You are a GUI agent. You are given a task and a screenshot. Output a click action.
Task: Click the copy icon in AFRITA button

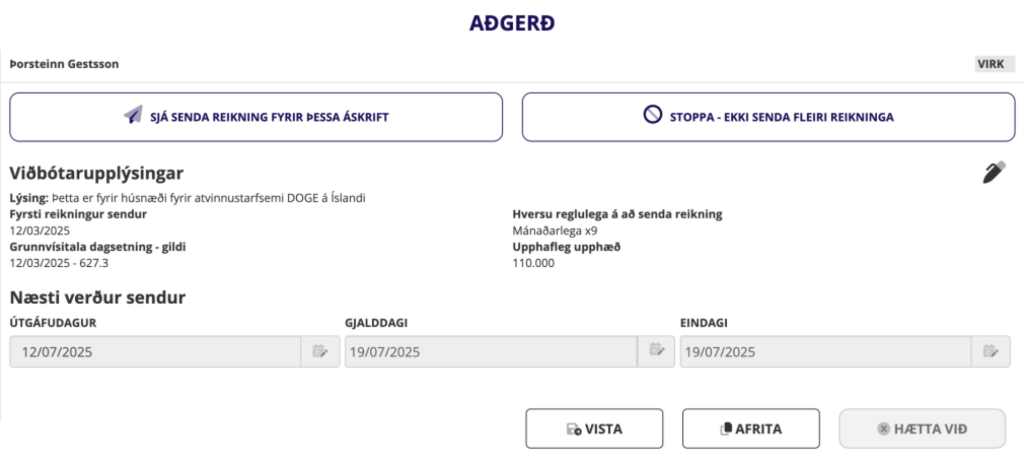(726, 429)
